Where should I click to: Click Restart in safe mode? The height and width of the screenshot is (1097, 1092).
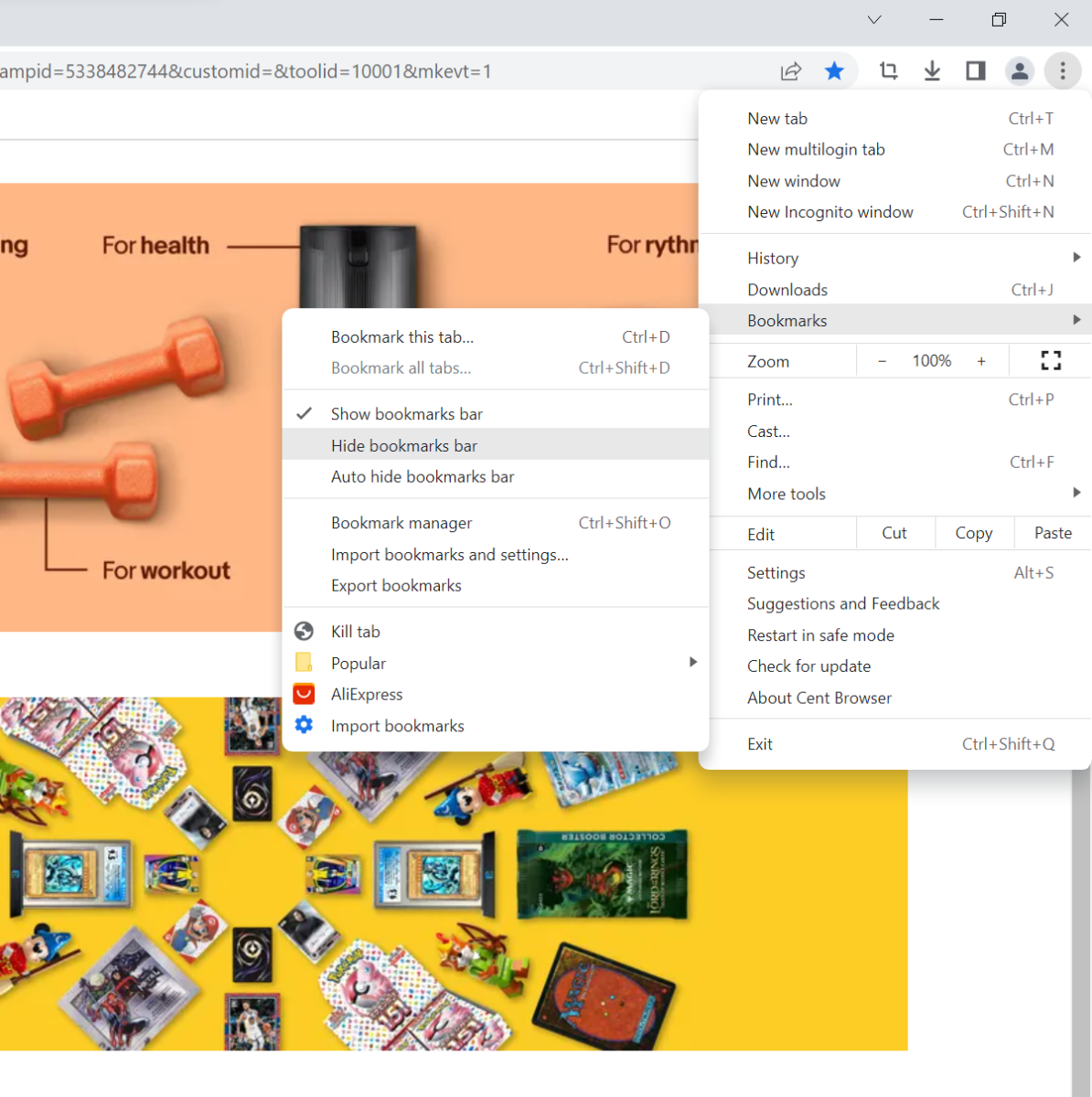point(820,634)
